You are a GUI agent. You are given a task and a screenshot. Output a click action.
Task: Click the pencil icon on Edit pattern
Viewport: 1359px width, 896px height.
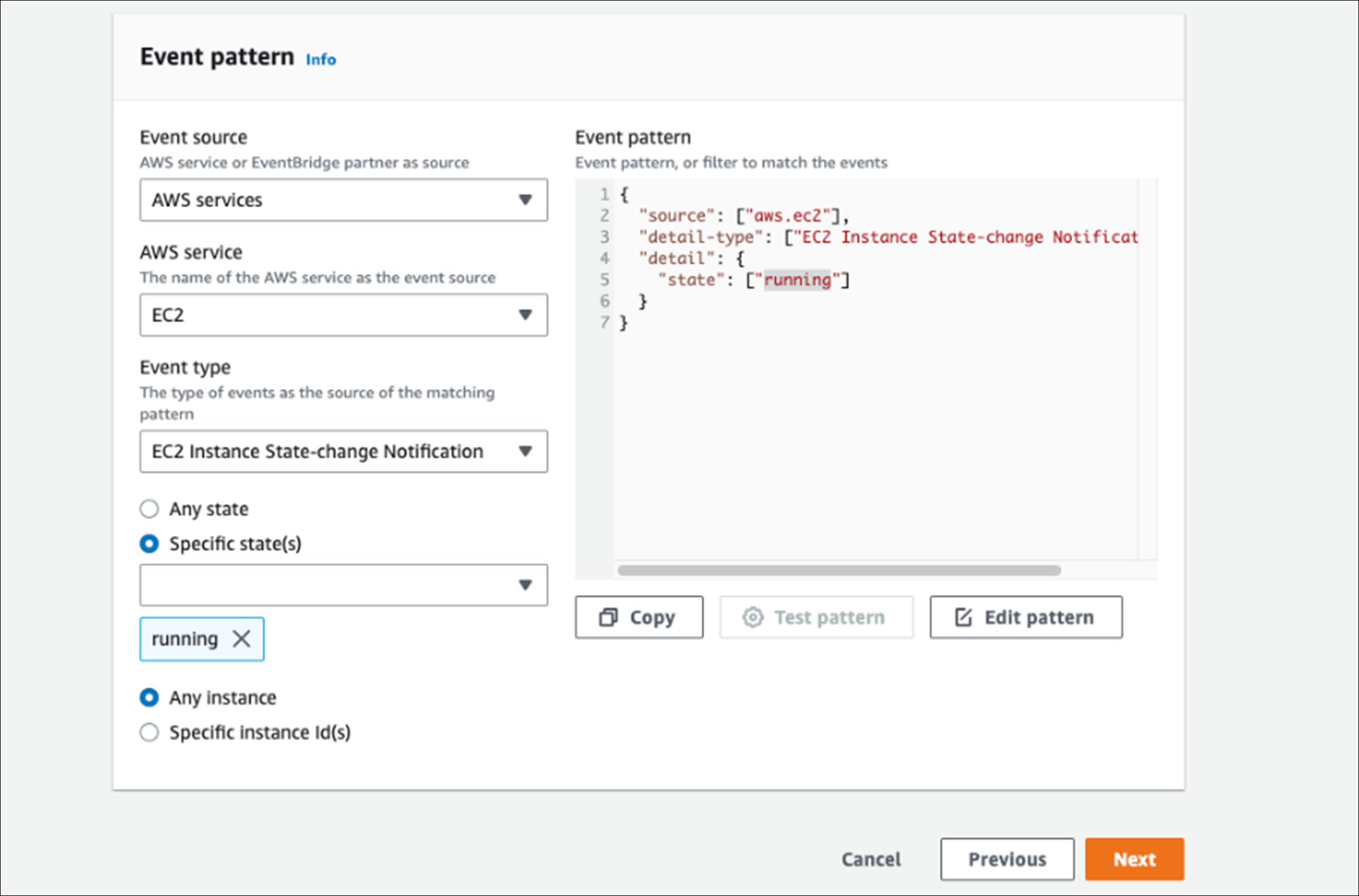963,617
